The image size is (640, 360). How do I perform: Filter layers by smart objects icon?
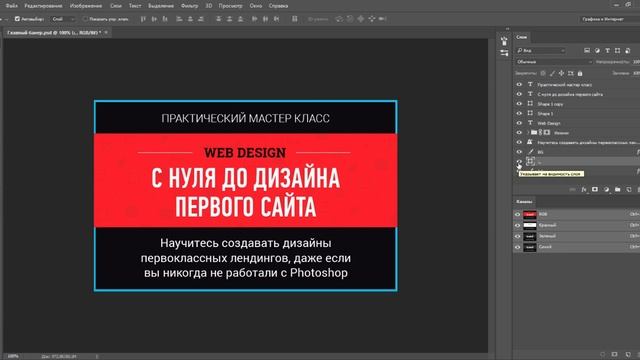(x=627, y=51)
